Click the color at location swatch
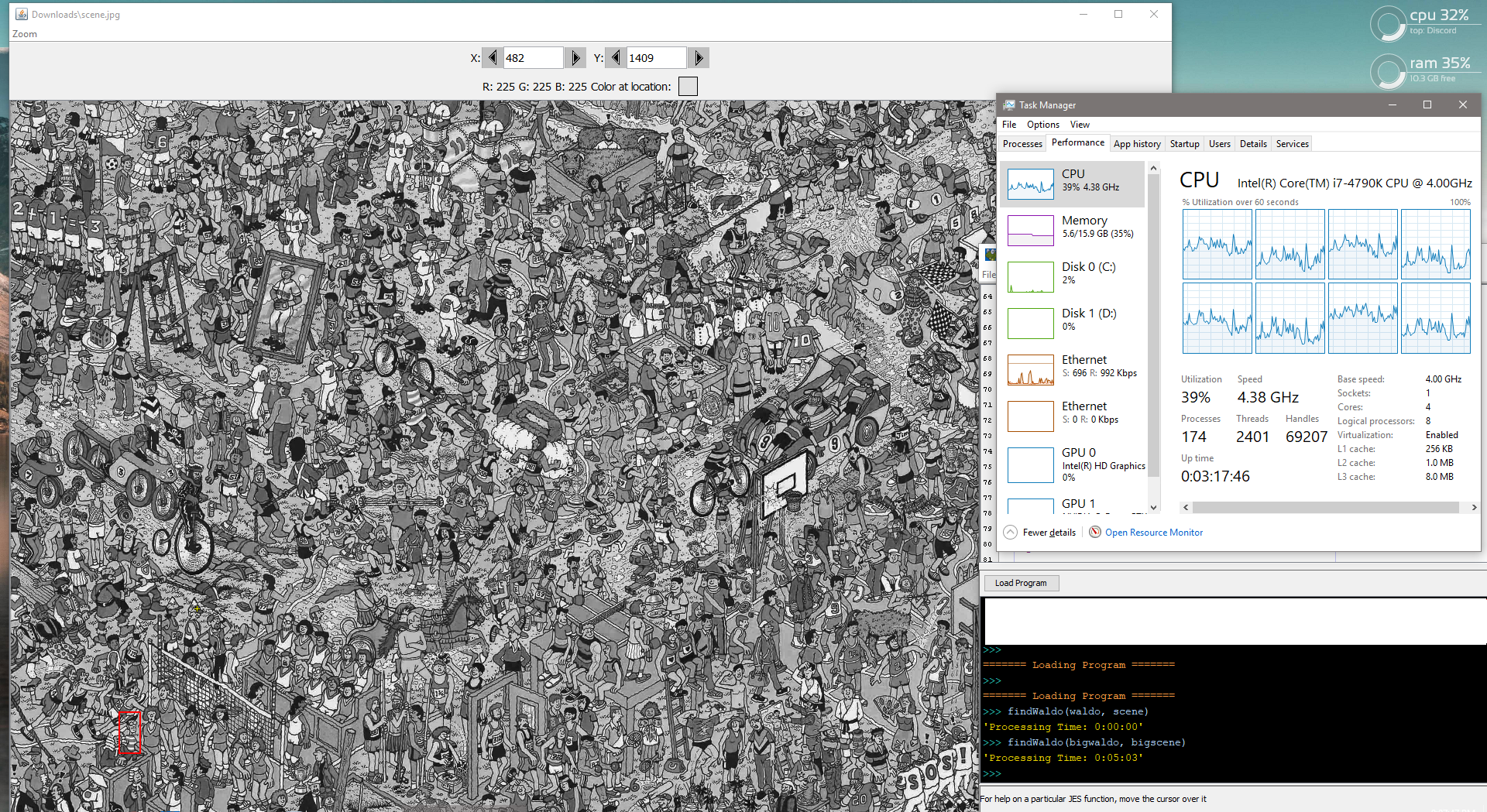The height and width of the screenshot is (812, 1487). 688,87
